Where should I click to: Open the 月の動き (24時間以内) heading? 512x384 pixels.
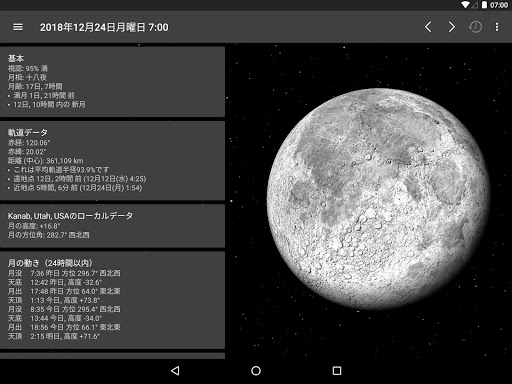click(50, 263)
